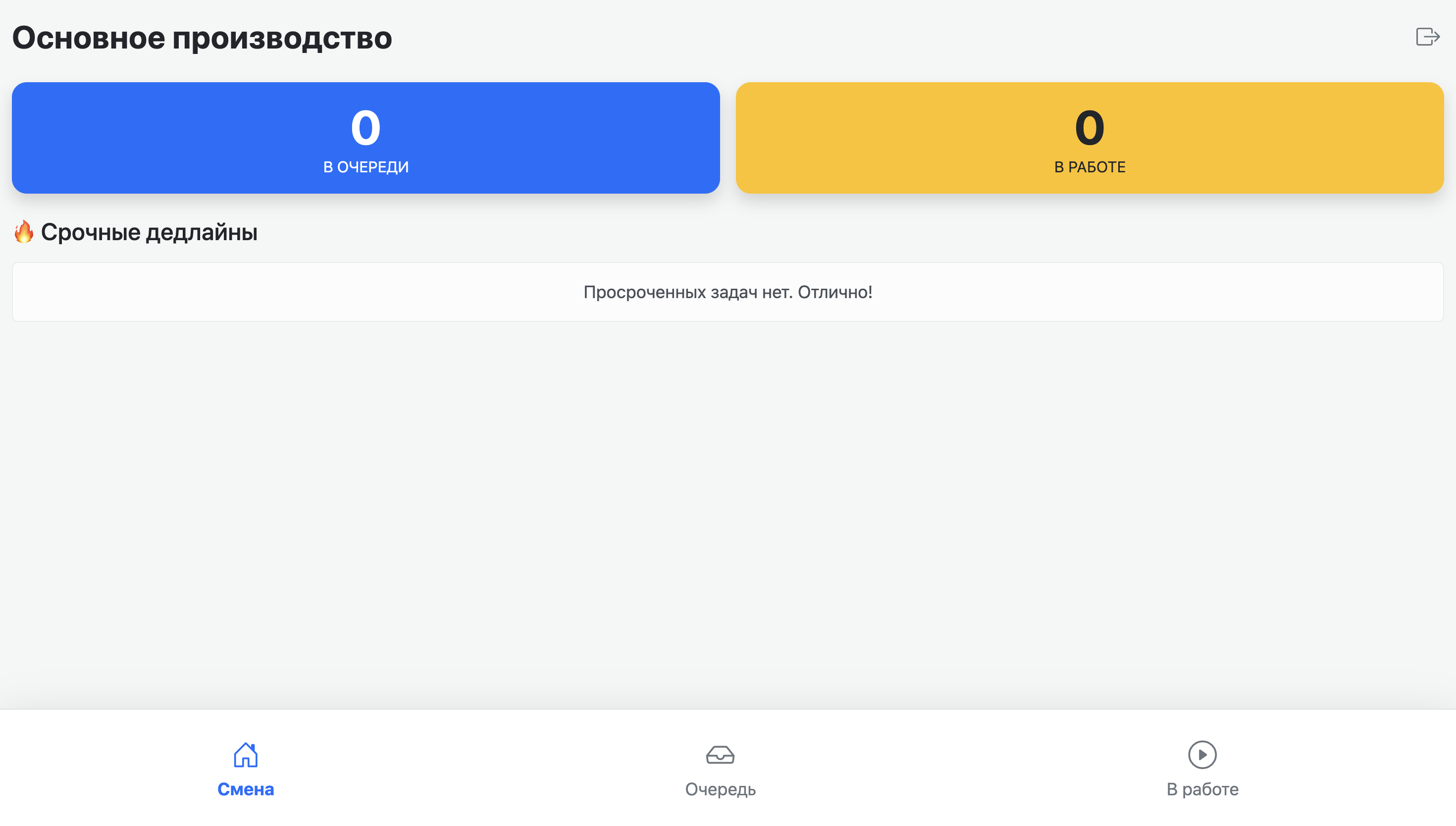Click the circled play icon in the navbar

tap(1202, 755)
